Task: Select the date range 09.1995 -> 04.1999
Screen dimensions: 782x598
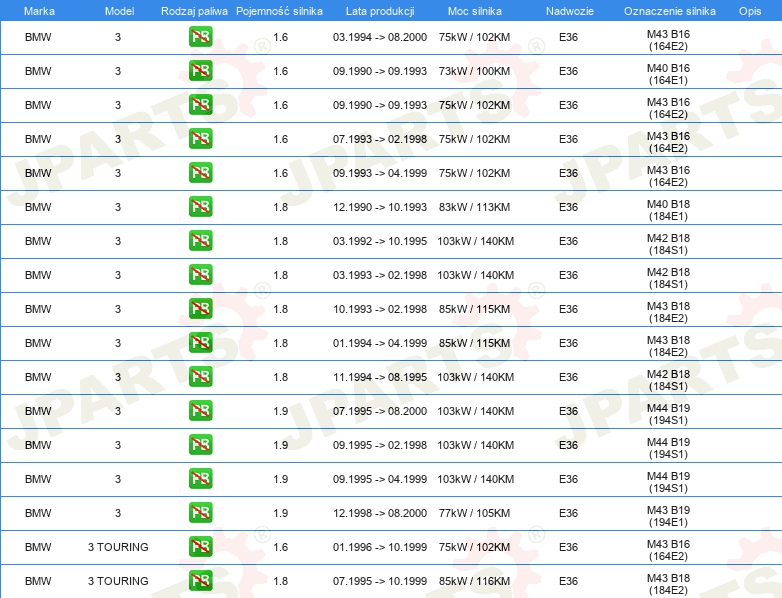Action: point(380,479)
